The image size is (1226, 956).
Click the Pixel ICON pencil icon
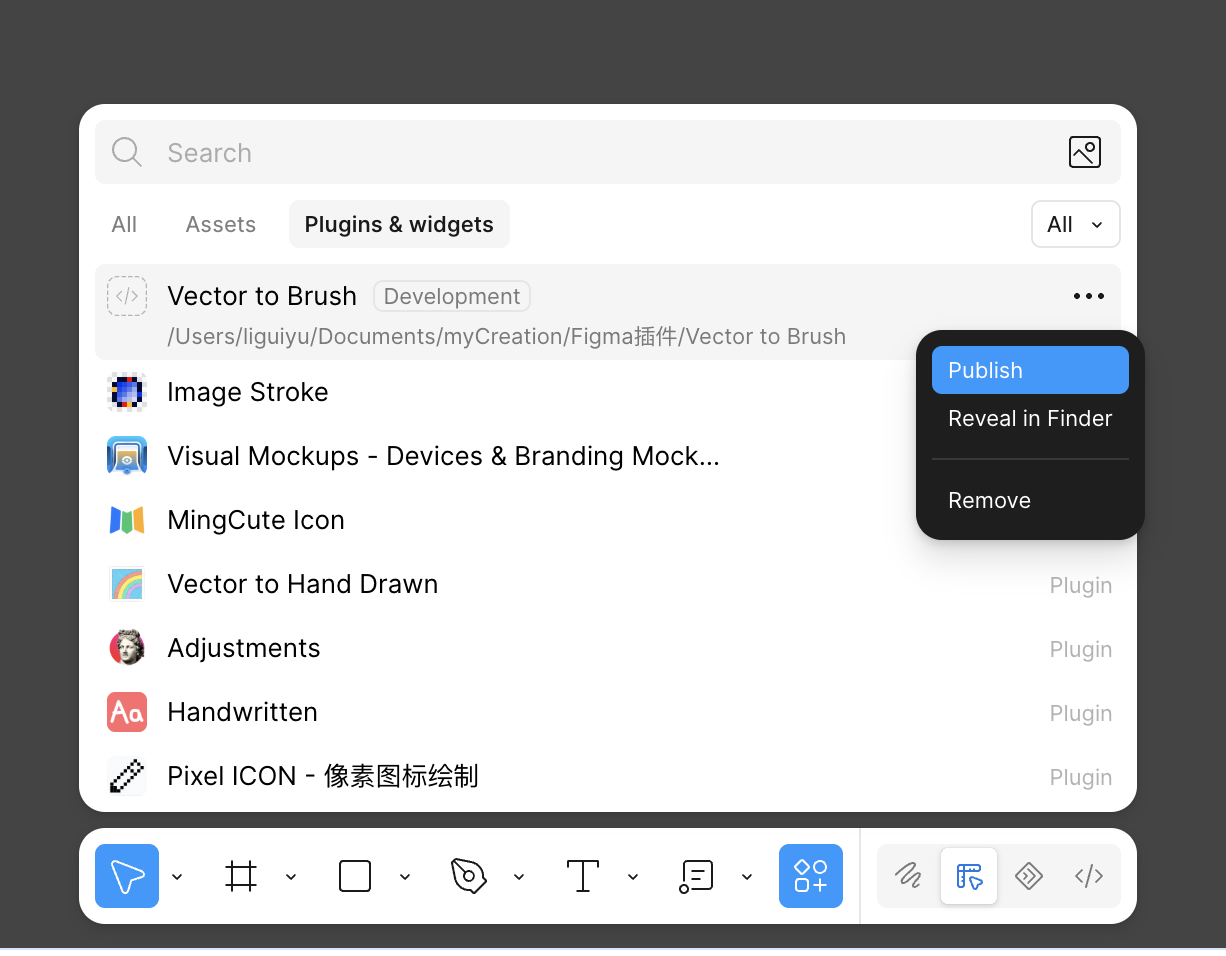[127, 776]
